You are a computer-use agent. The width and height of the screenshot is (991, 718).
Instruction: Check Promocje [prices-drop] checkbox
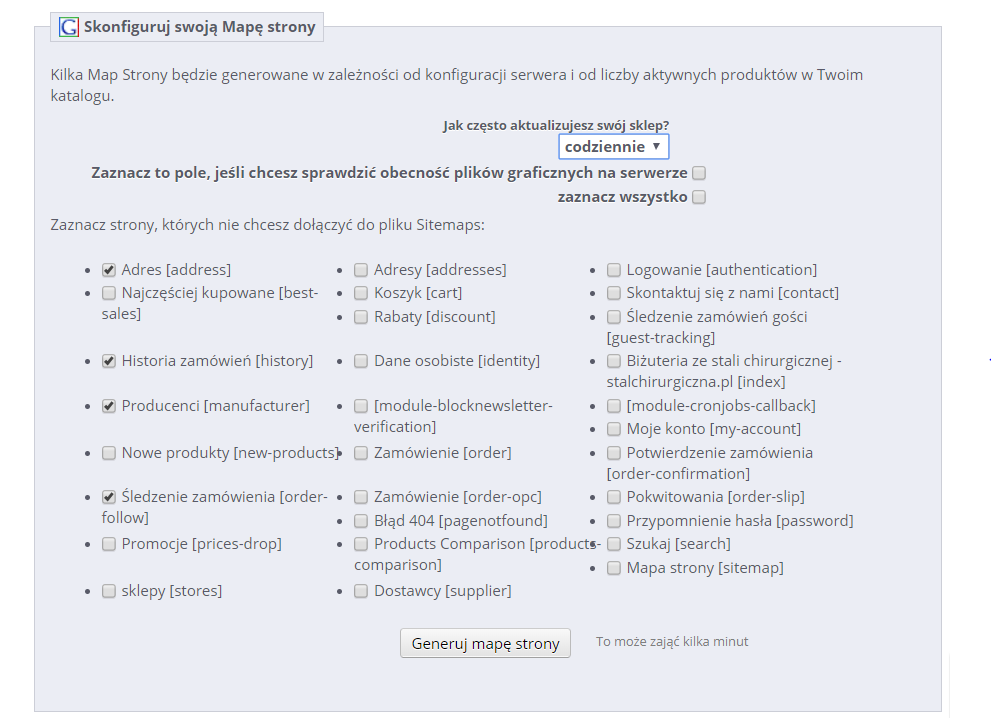[109, 544]
